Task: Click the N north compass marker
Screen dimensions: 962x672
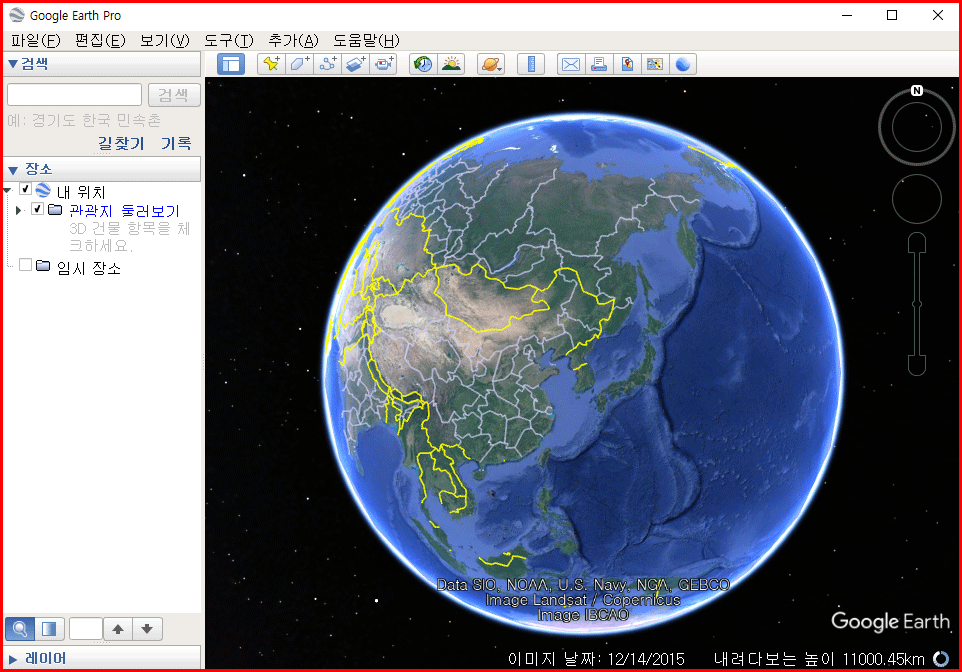Action: tap(917, 91)
